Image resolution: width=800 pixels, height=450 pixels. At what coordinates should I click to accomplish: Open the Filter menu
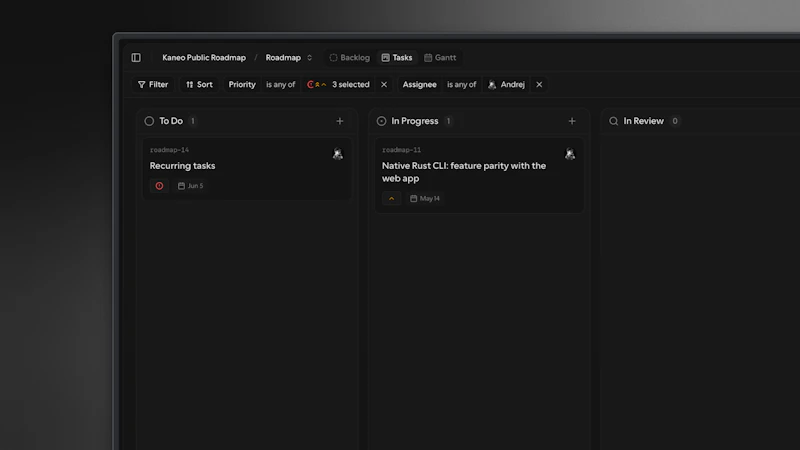pyautogui.click(x=153, y=85)
